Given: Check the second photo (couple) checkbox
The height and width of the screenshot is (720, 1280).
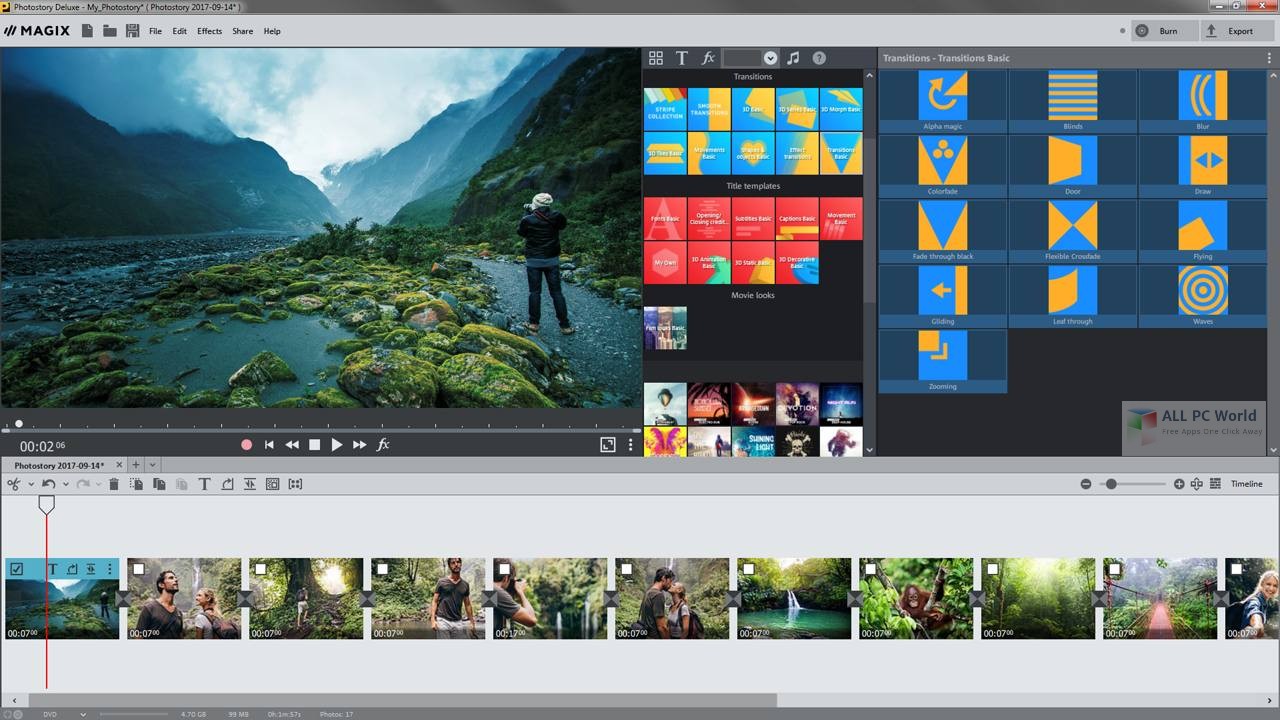Looking at the screenshot, I should [139, 568].
